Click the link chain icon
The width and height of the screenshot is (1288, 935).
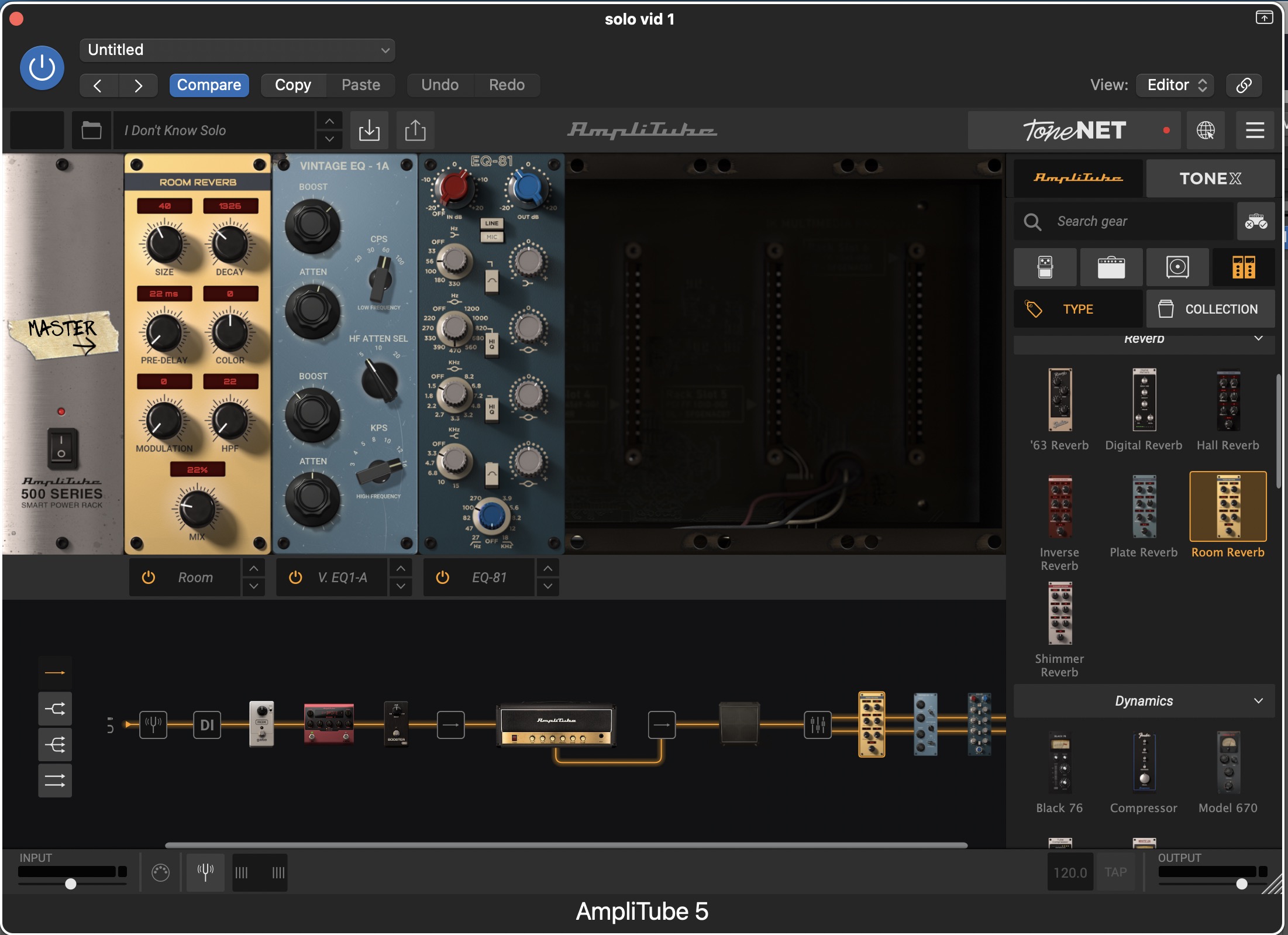[x=1244, y=85]
